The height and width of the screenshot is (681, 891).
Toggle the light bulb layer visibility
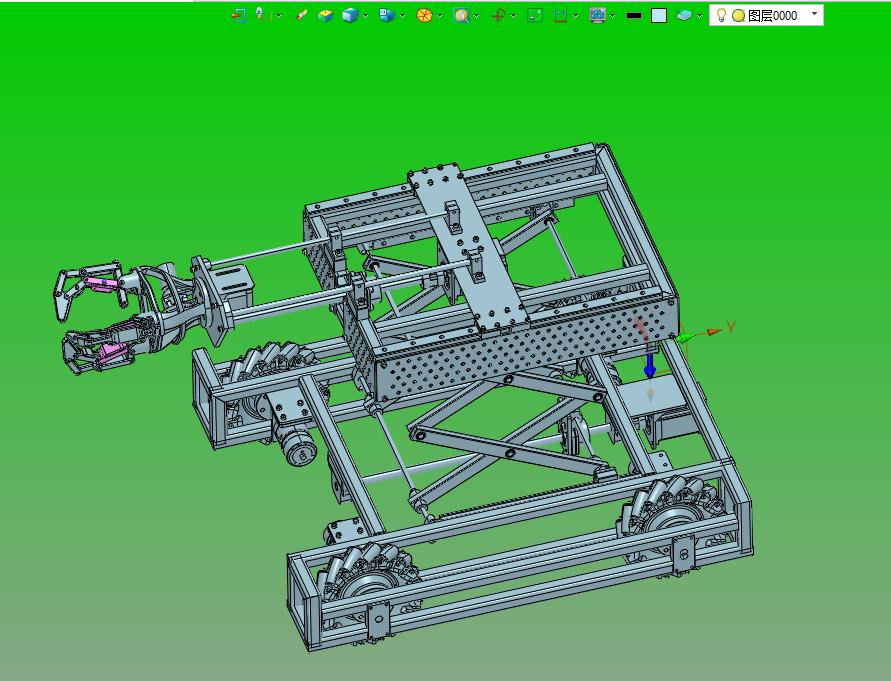(721, 15)
